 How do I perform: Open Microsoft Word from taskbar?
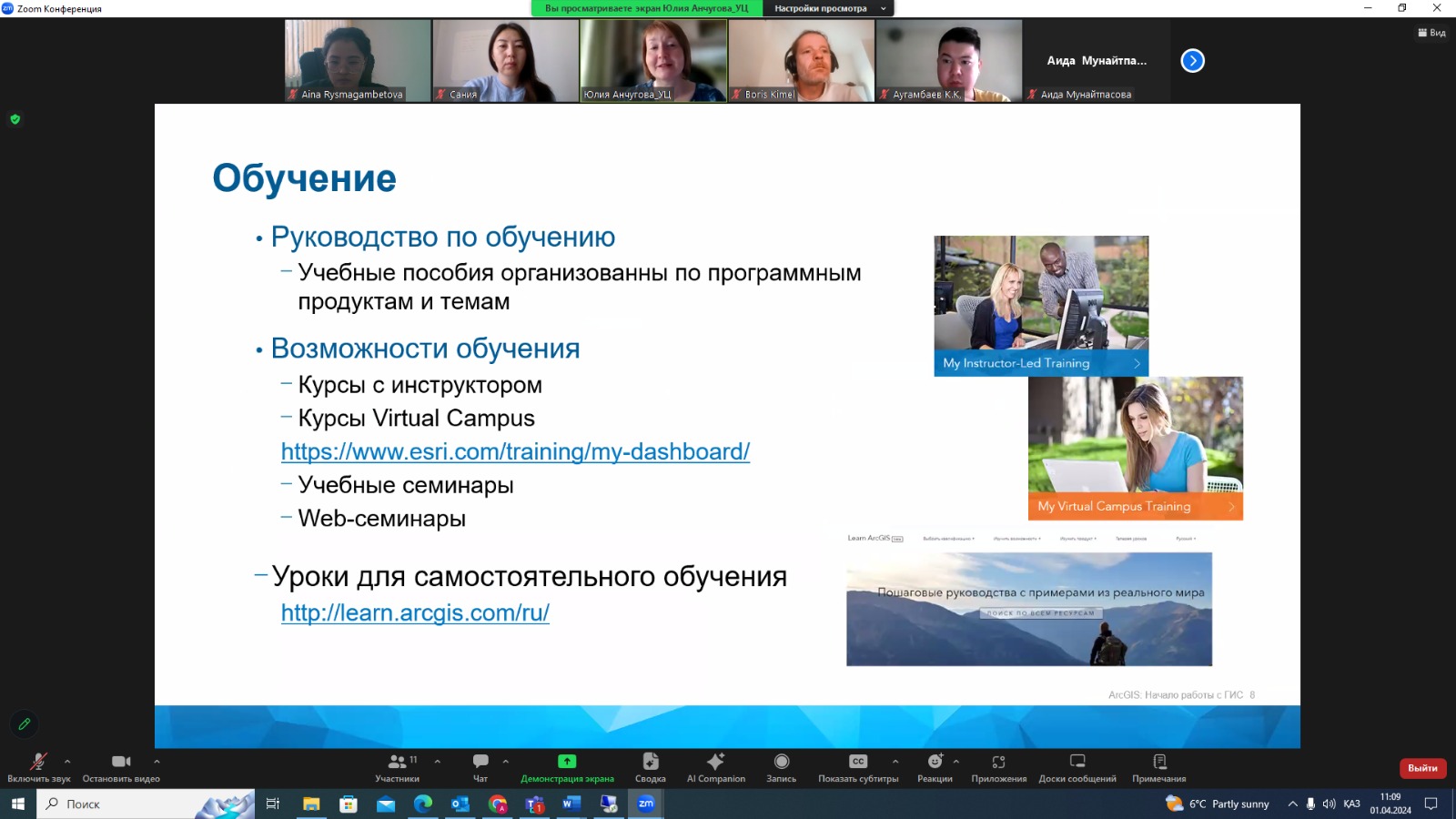pos(571,804)
